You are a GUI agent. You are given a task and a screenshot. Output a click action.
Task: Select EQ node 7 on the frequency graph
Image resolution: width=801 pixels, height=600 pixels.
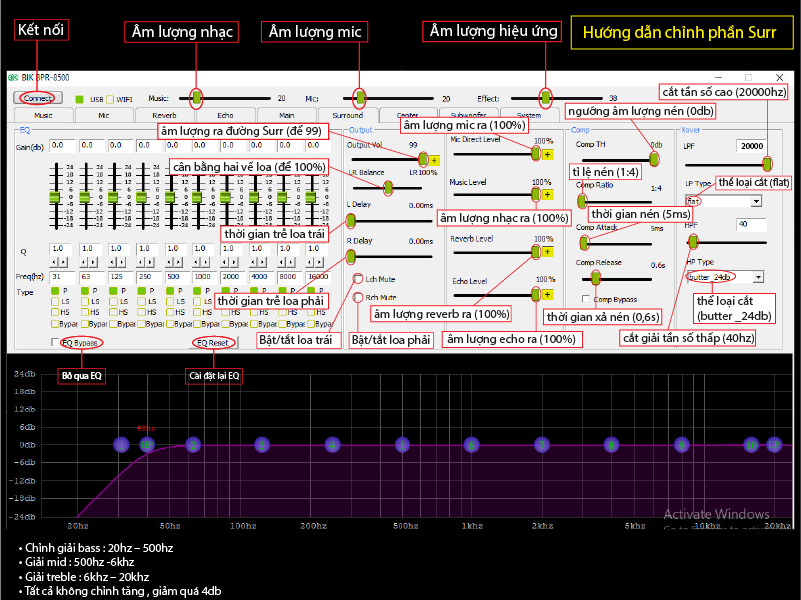click(x=541, y=445)
